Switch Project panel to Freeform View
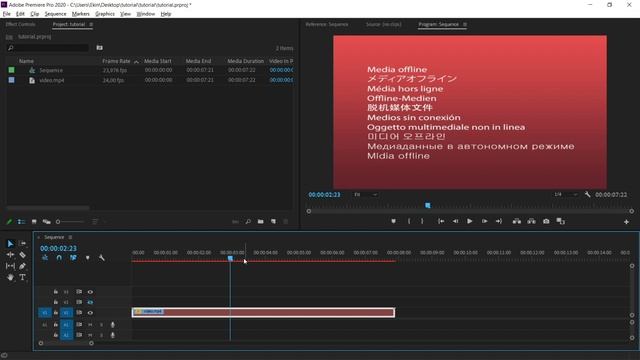640x360 pixels. tap(47, 222)
